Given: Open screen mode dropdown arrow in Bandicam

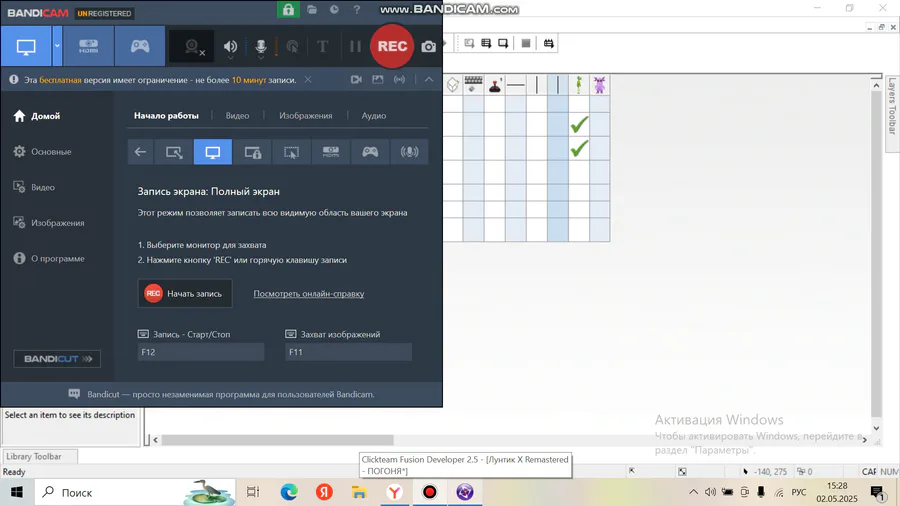Looking at the screenshot, I should (57, 46).
